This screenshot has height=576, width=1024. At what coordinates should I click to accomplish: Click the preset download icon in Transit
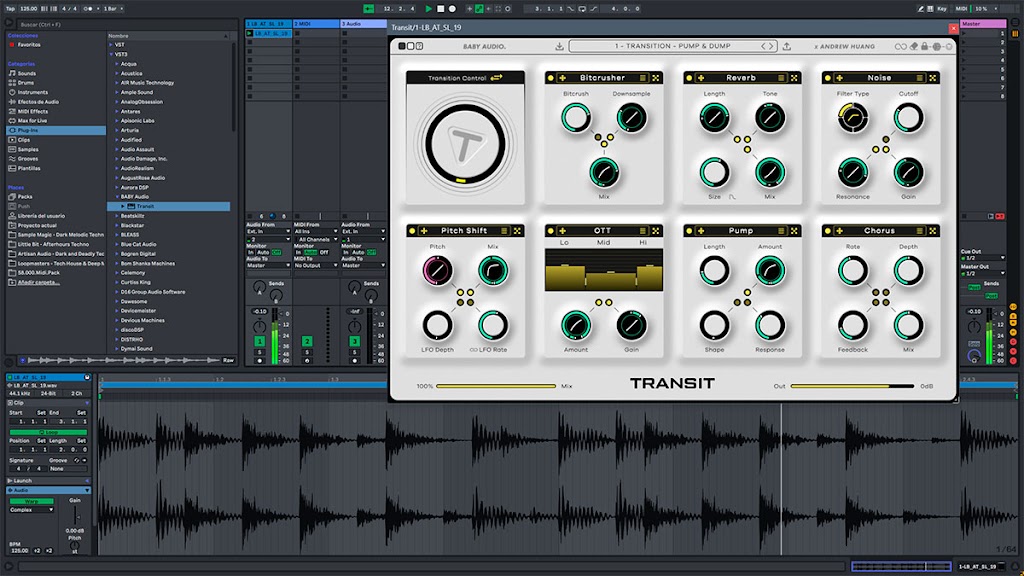coord(559,46)
